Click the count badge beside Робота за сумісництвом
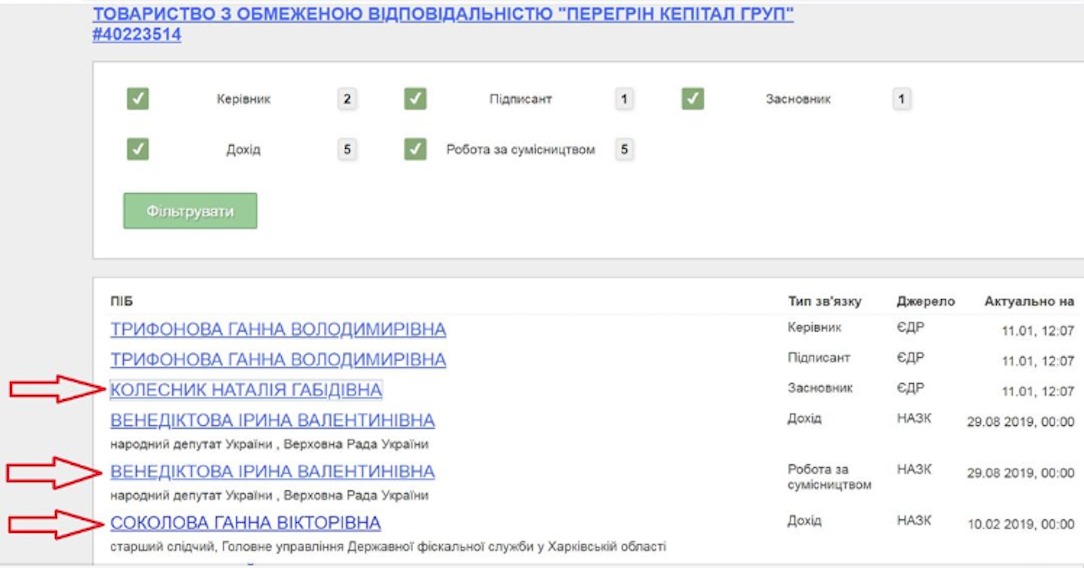The height and width of the screenshot is (568, 1084). pos(624,150)
